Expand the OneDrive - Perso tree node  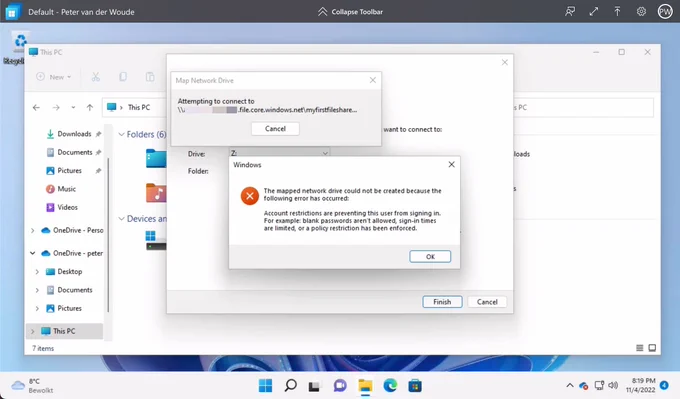point(33,230)
